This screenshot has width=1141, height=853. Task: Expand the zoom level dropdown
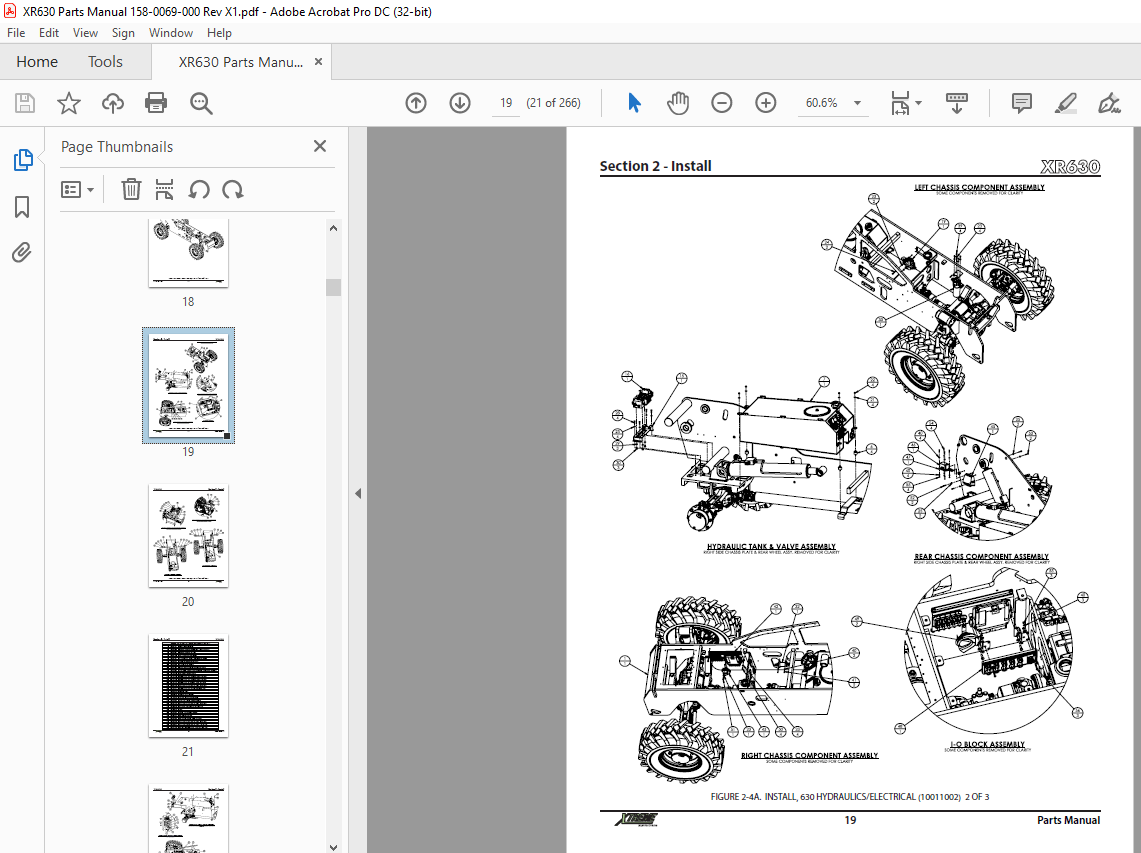point(857,103)
